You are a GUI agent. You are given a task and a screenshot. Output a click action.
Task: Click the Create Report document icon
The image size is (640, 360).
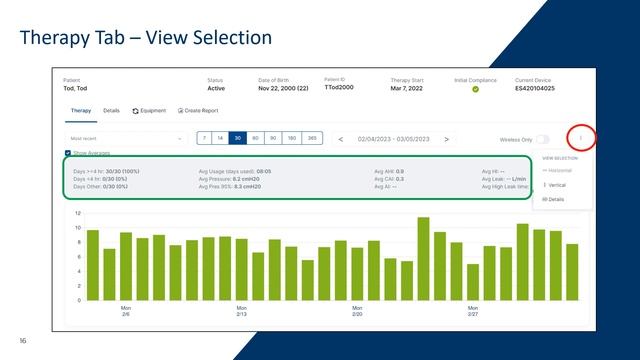tap(180, 111)
